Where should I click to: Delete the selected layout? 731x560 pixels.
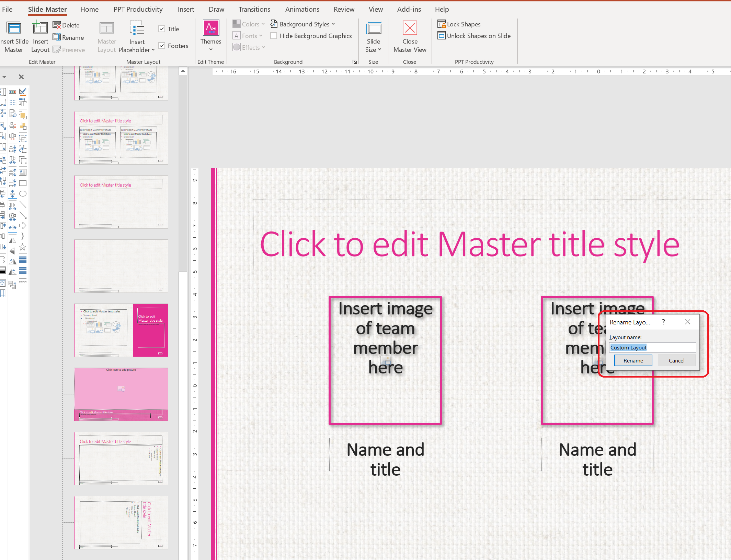pyautogui.click(x=66, y=25)
